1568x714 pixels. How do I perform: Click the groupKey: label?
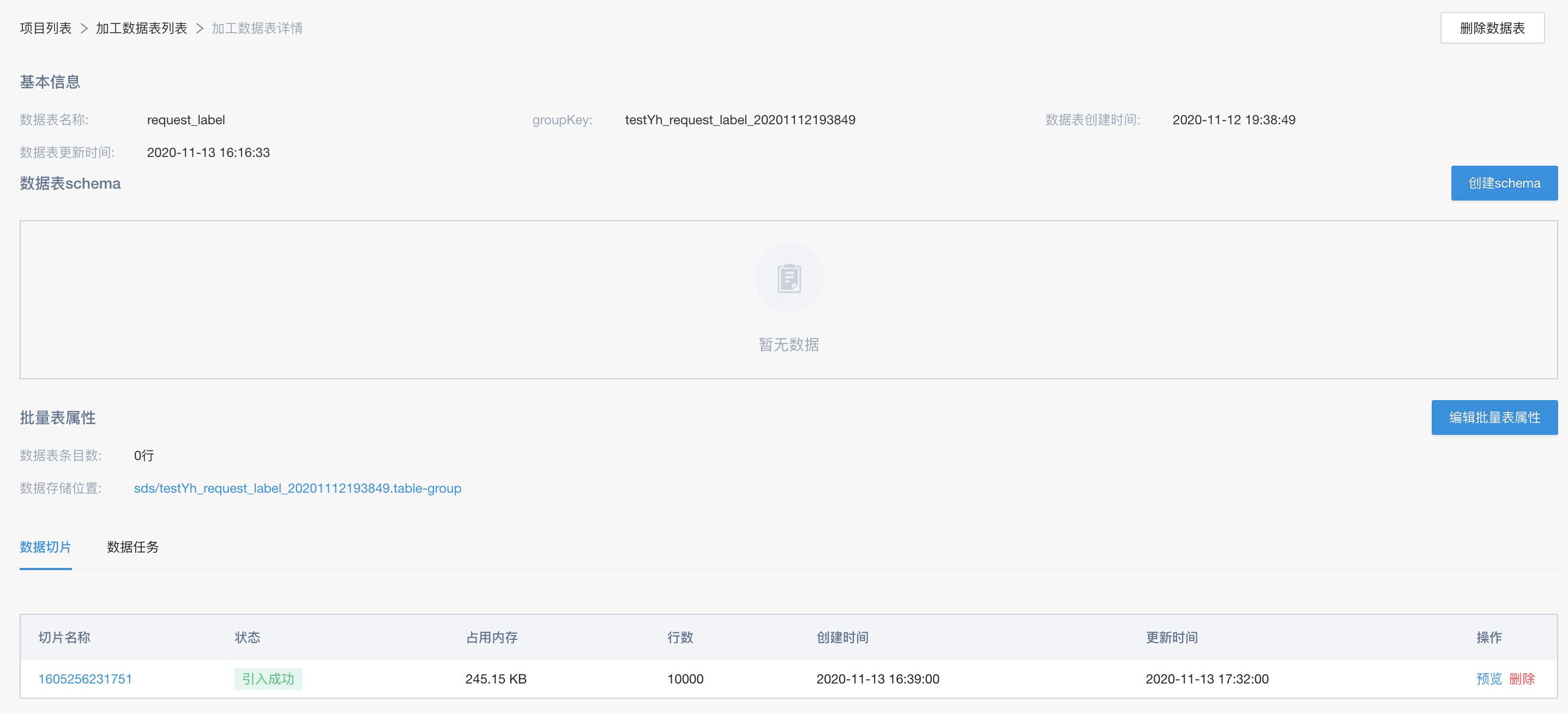563,120
